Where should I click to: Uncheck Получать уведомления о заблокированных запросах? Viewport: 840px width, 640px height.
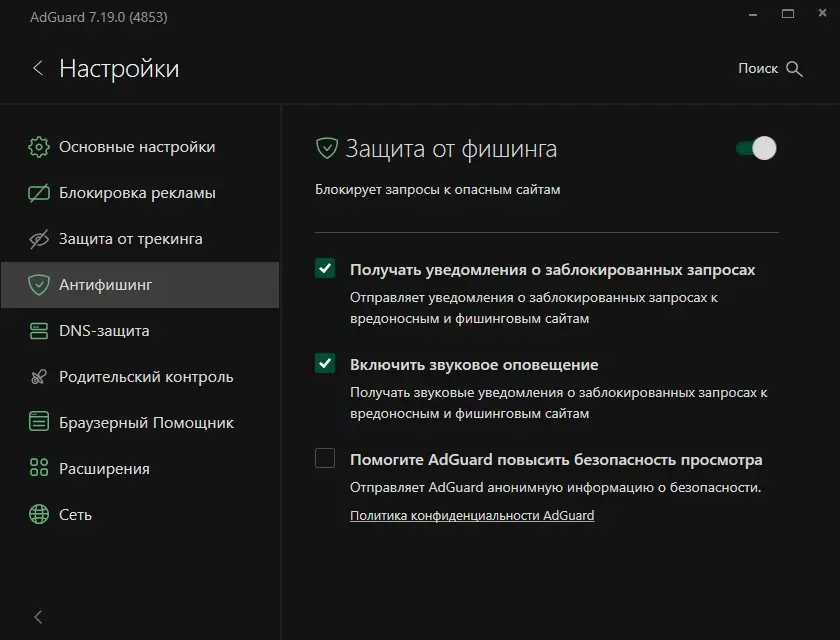coord(325,269)
